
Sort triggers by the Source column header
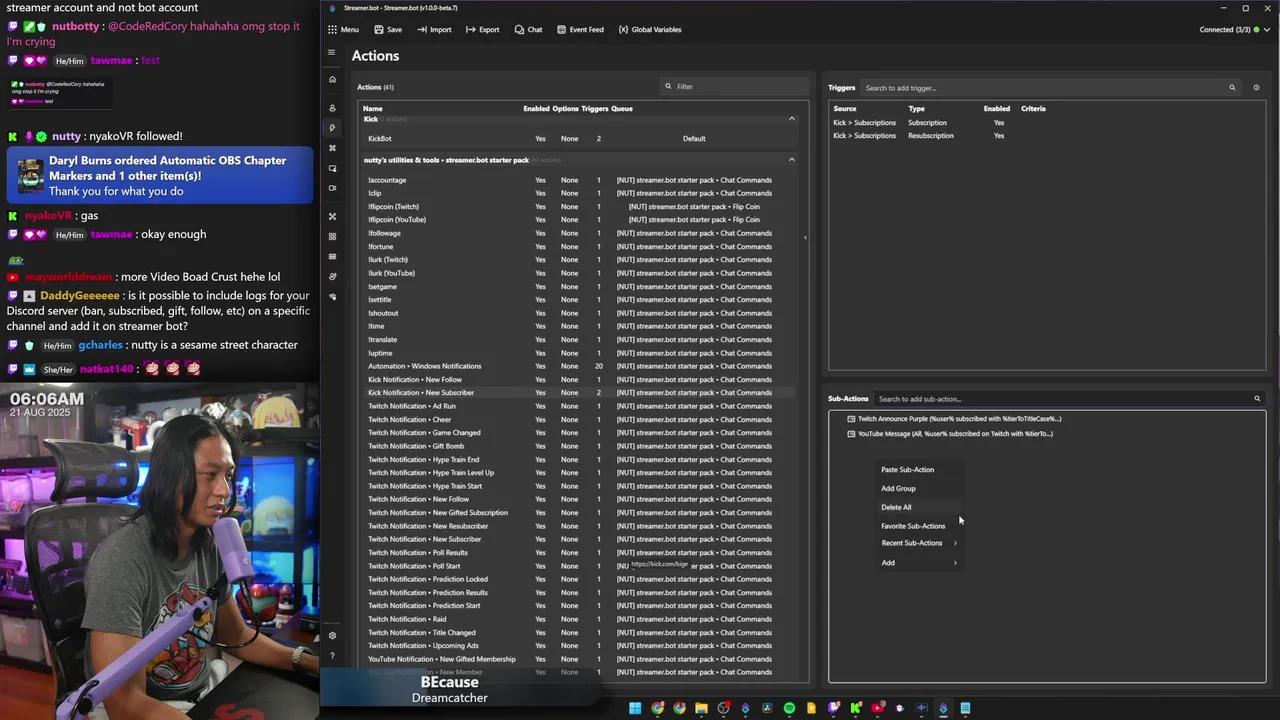pyautogui.click(x=845, y=108)
